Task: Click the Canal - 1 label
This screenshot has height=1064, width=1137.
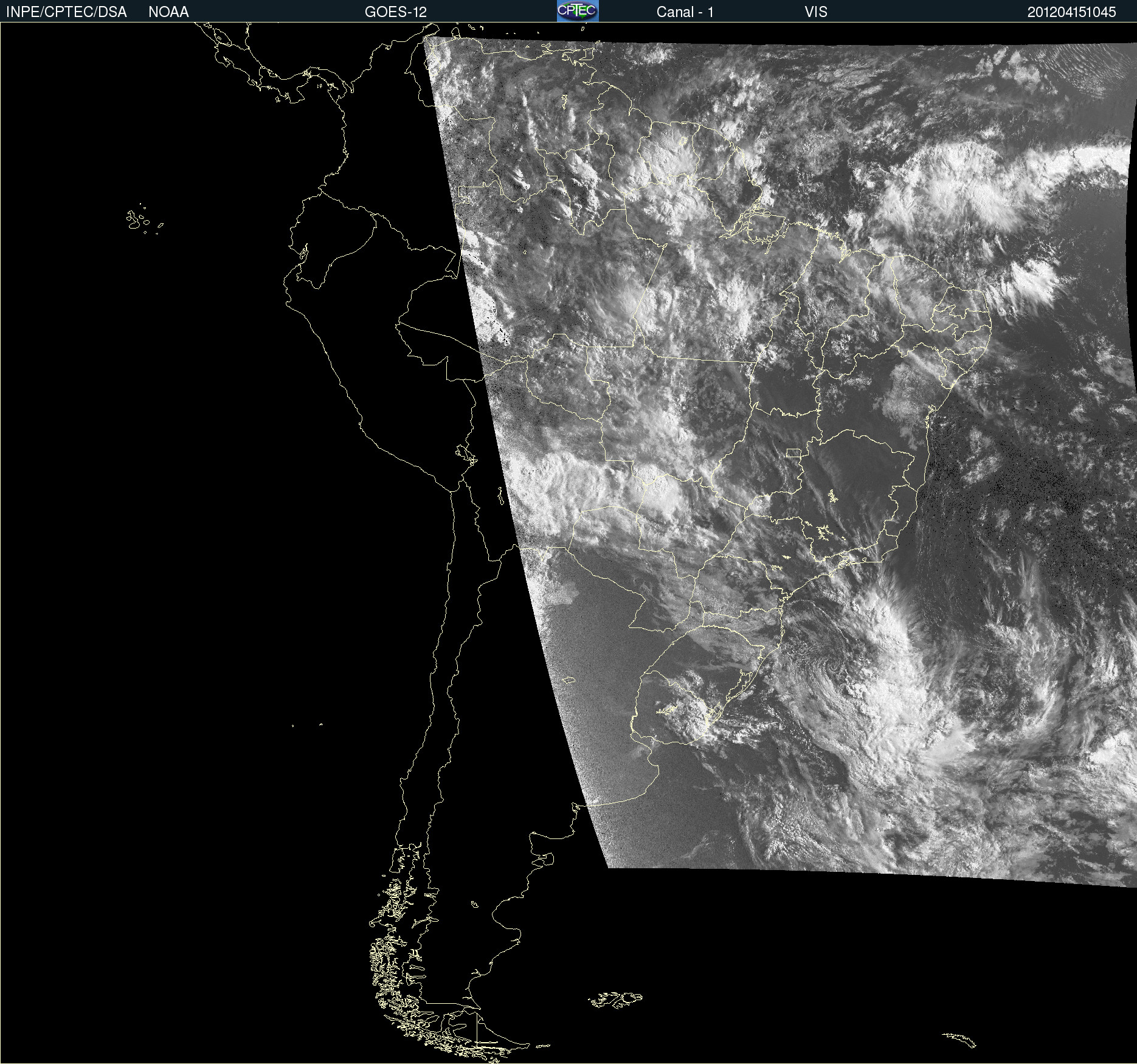Action: (x=685, y=12)
